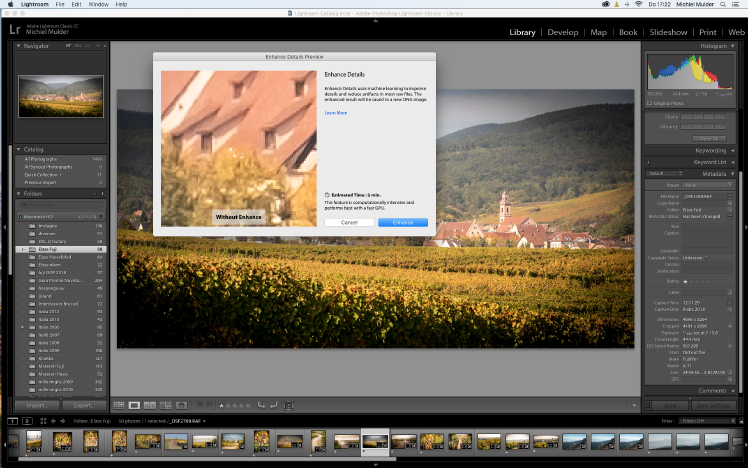This screenshot has height=468, width=748.
Task: Set rating to five stars
Action: (248, 406)
